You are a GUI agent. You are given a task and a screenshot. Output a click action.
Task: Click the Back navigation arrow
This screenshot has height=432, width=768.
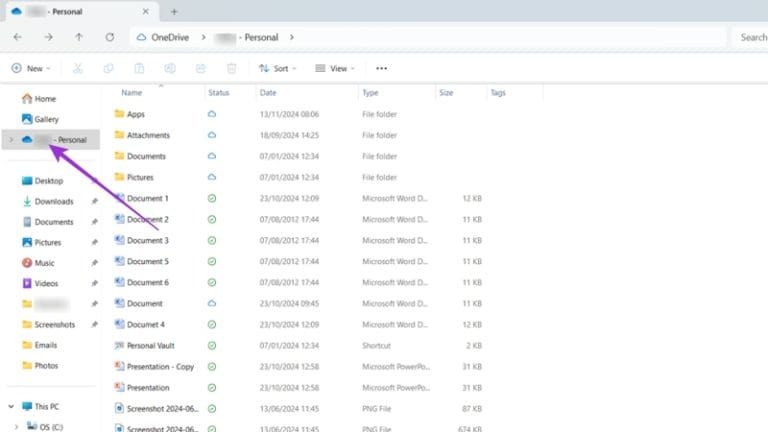pyautogui.click(x=18, y=37)
